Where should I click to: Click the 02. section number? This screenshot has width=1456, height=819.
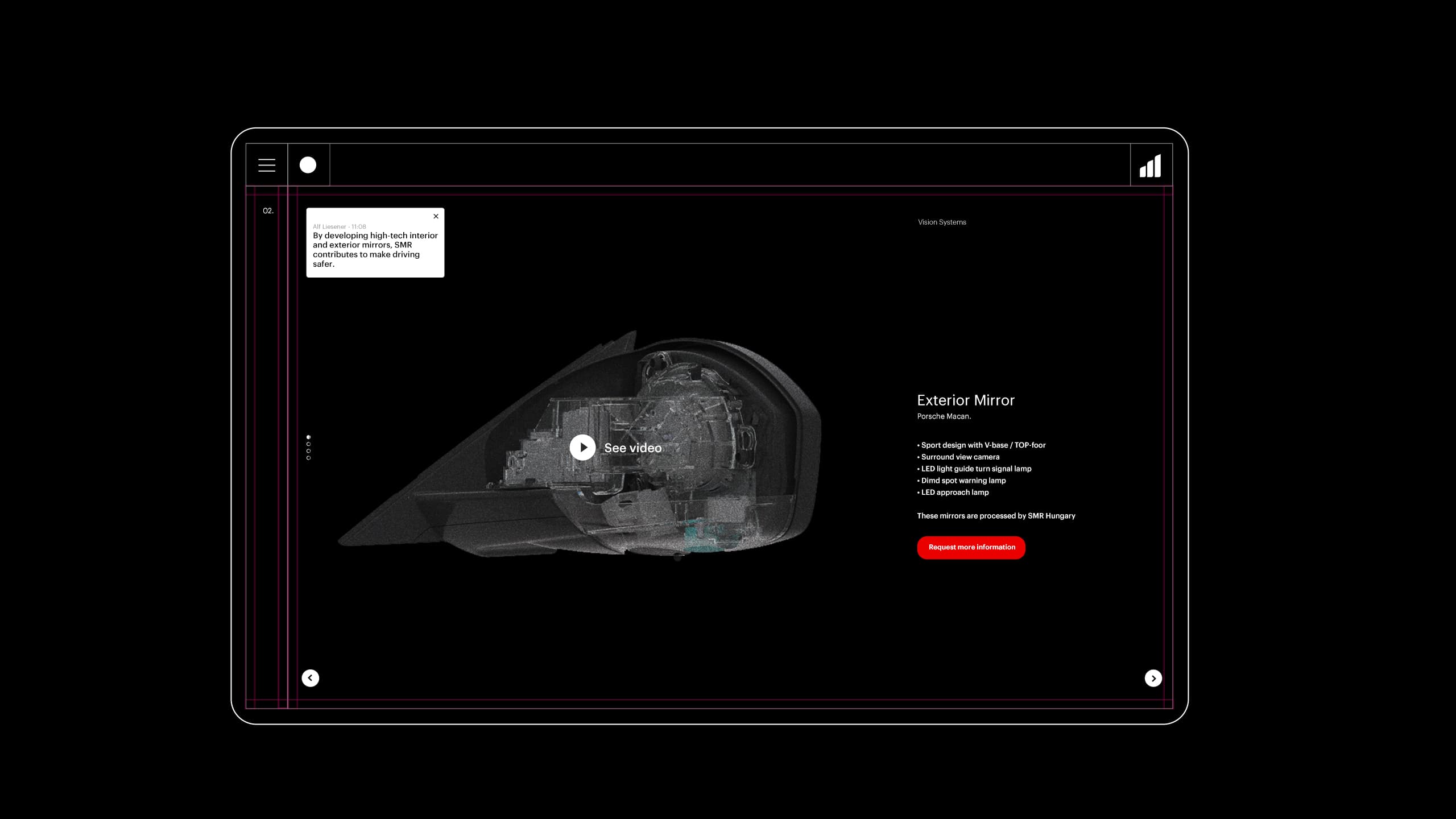coord(268,211)
